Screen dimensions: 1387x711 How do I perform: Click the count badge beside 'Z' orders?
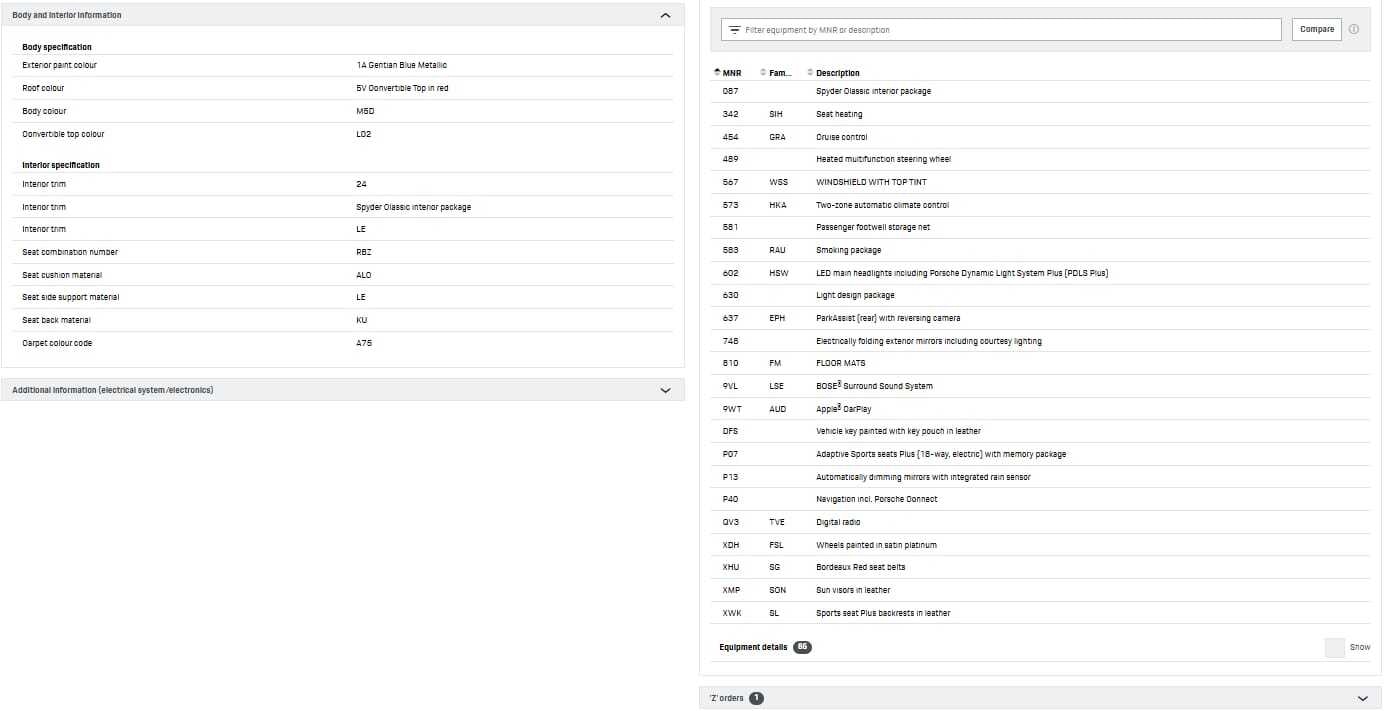click(x=756, y=698)
